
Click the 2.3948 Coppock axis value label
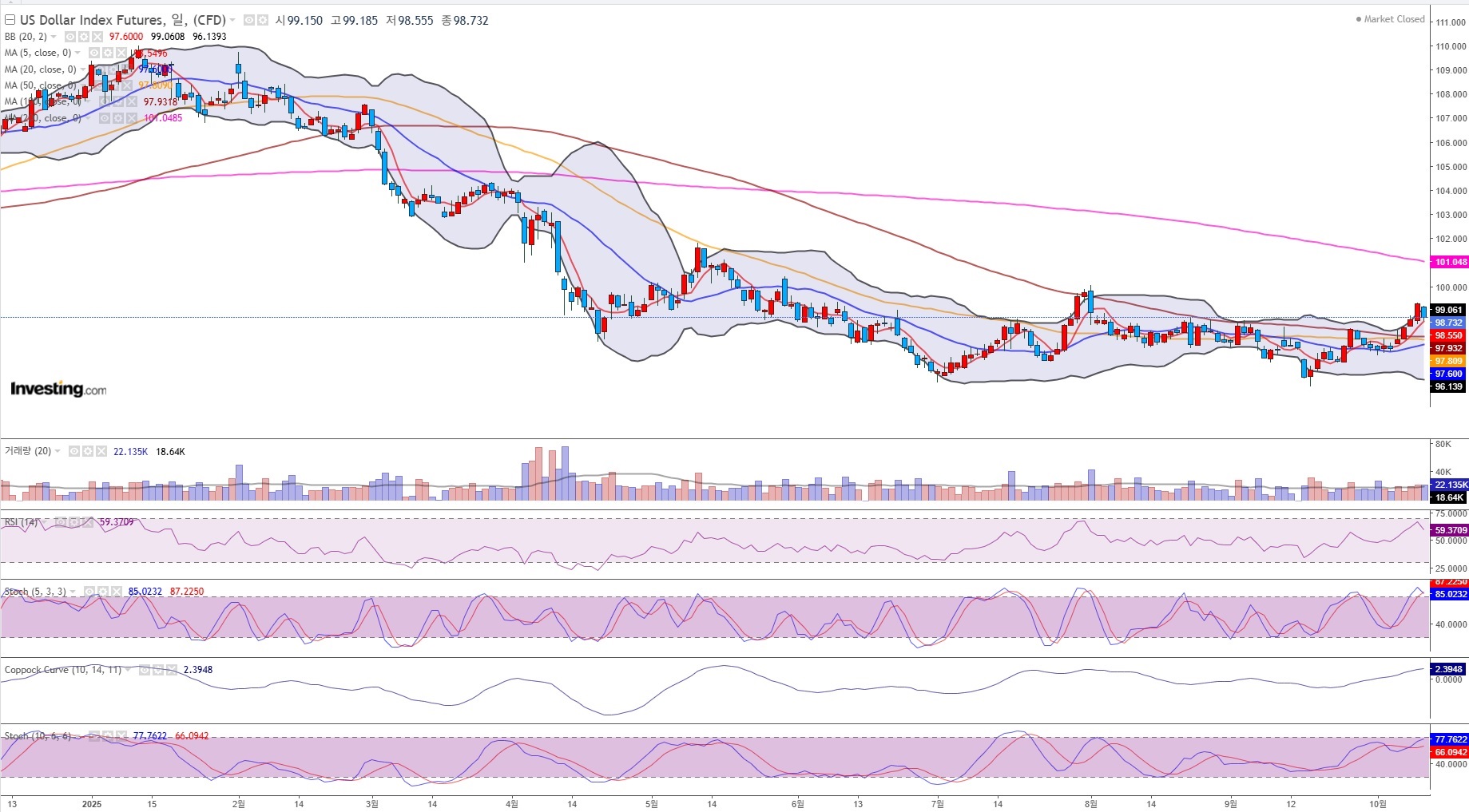point(1448,669)
